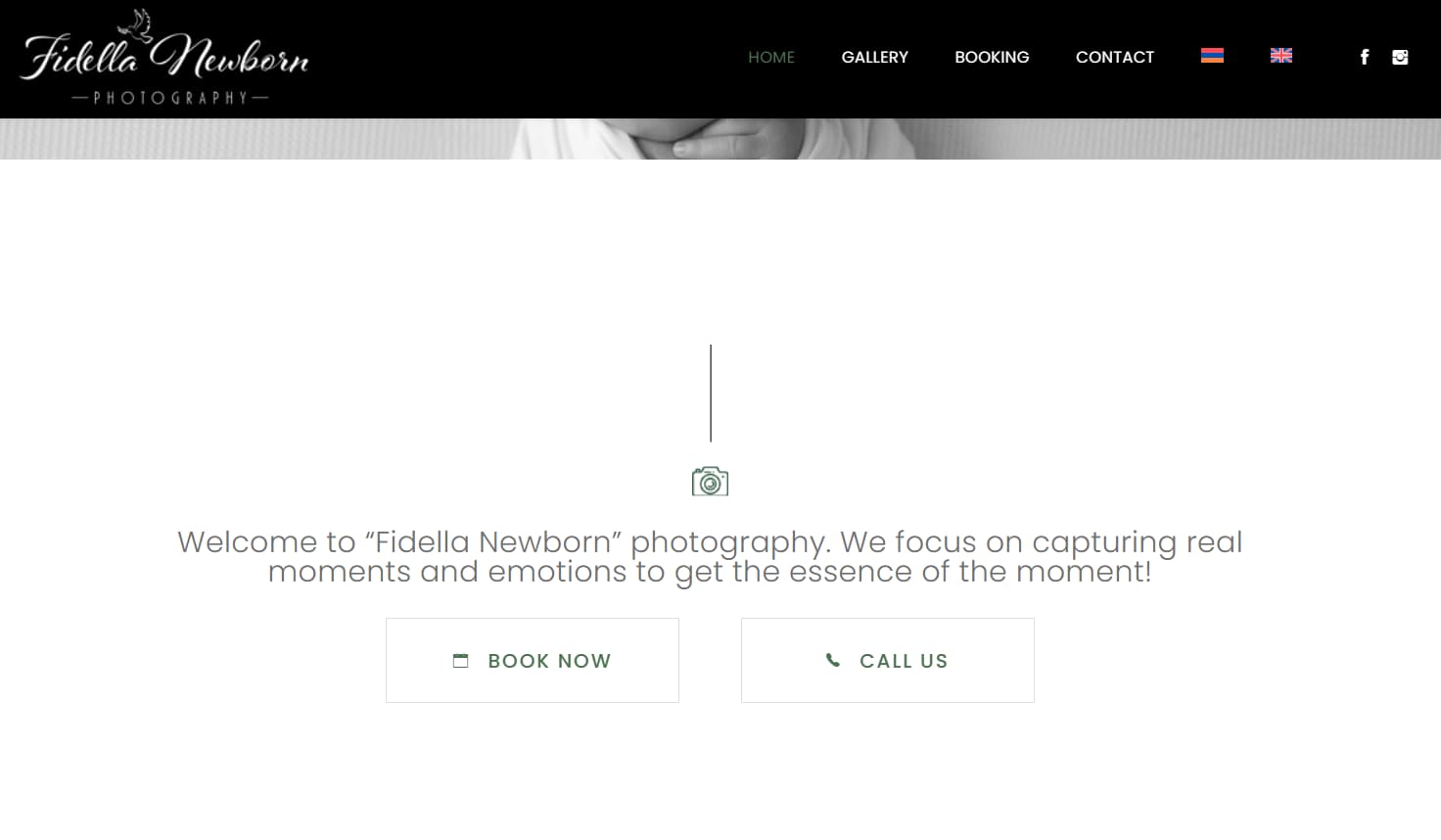Open the Facebook page icon
Screen dimensions: 1441x840
pos(1365,57)
